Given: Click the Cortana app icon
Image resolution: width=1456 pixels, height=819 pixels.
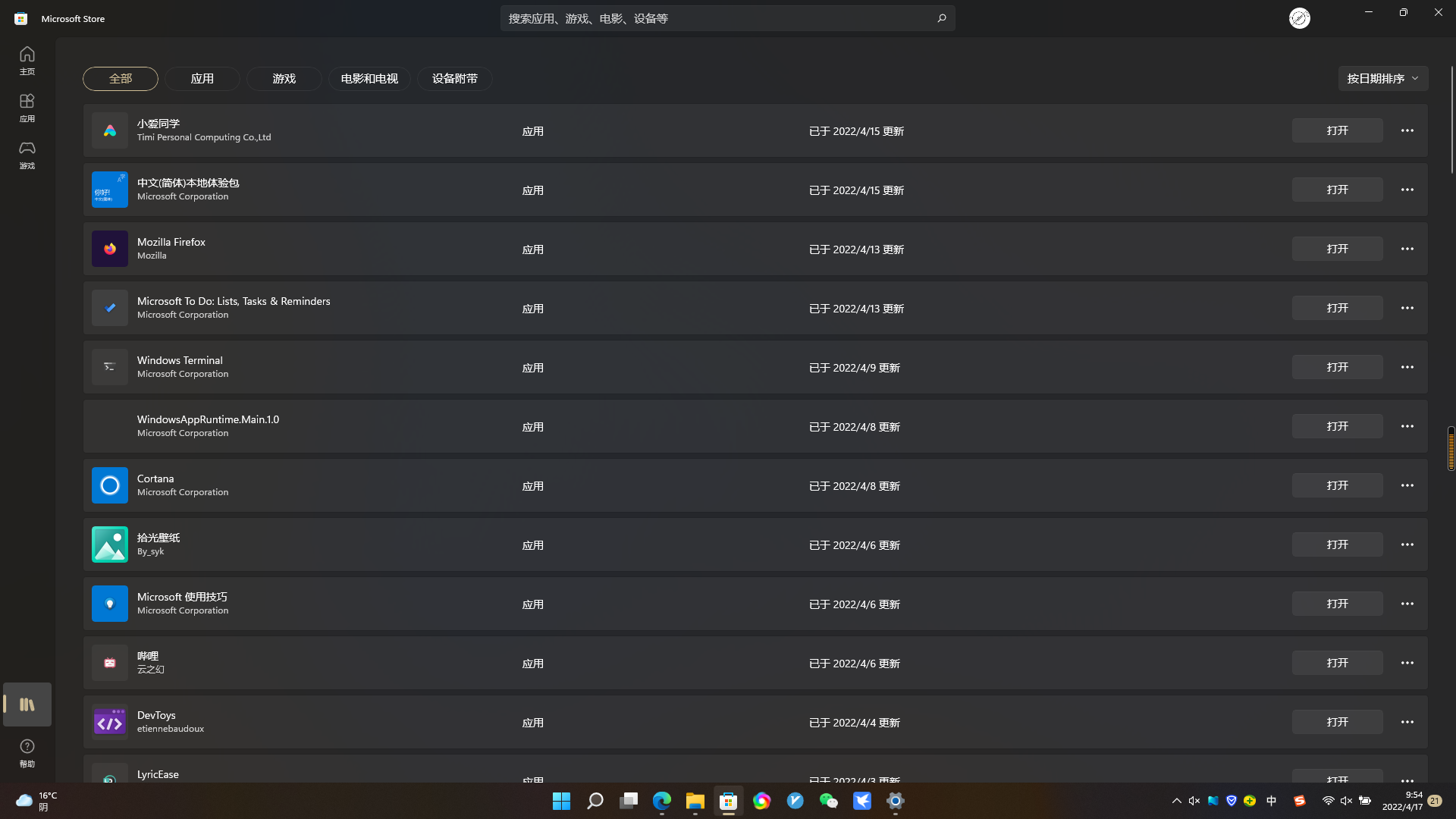Looking at the screenshot, I should pyautogui.click(x=110, y=485).
